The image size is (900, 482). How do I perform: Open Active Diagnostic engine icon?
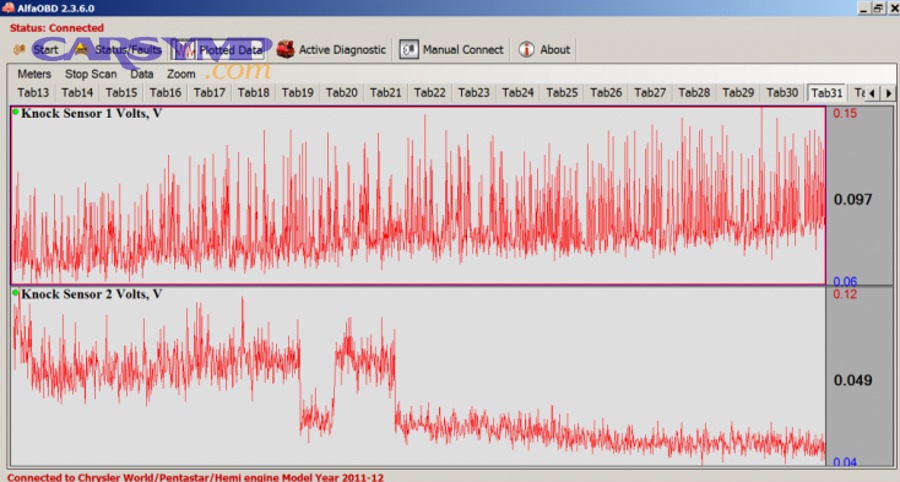click(x=286, y=49)
